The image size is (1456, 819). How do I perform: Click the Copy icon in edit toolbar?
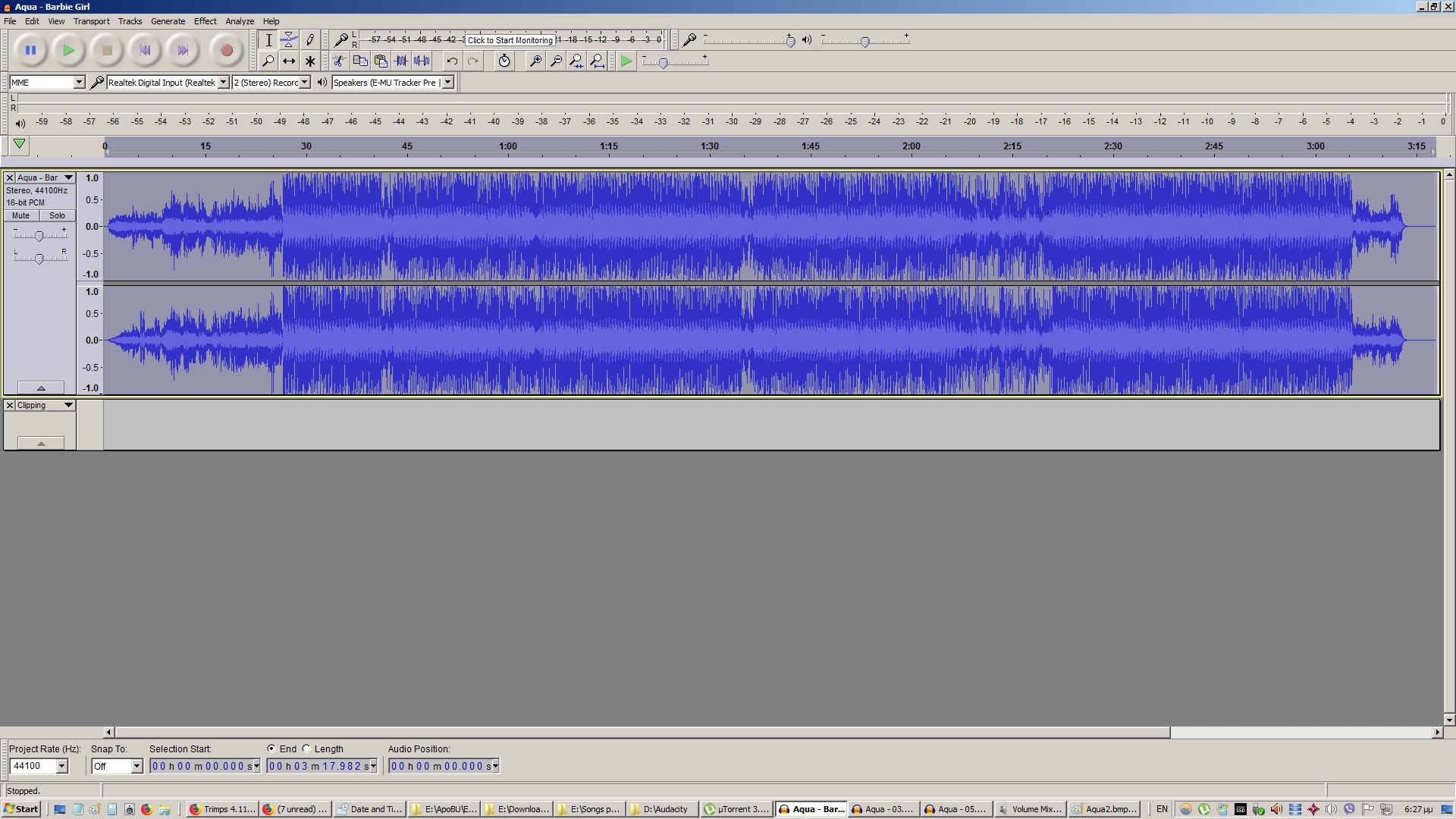click(360, 61)
